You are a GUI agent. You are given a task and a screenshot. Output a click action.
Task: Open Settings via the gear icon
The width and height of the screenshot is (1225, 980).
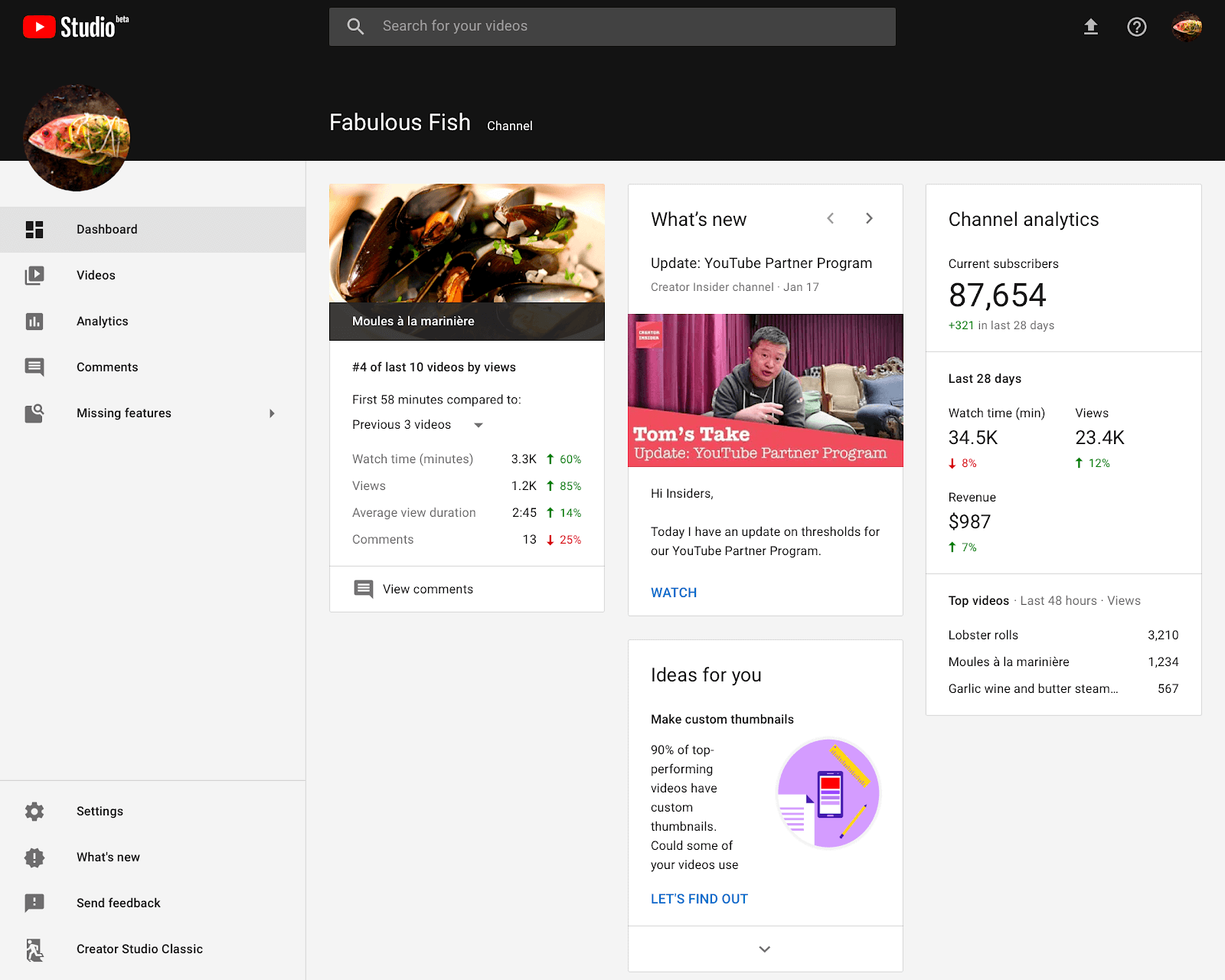pyautogui.click(x=34, y=811)
